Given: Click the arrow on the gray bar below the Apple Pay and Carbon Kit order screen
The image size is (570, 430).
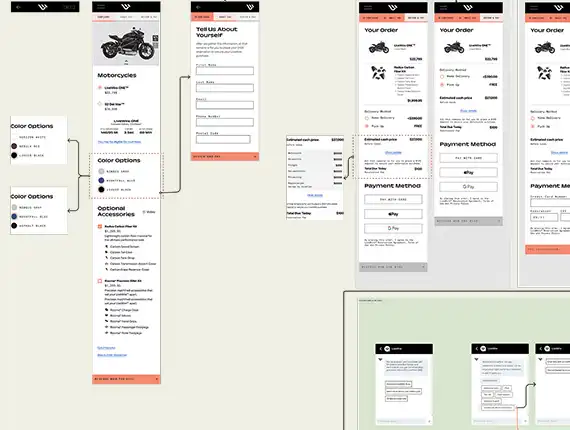Looking at the screenshot, I should (424, 267).
